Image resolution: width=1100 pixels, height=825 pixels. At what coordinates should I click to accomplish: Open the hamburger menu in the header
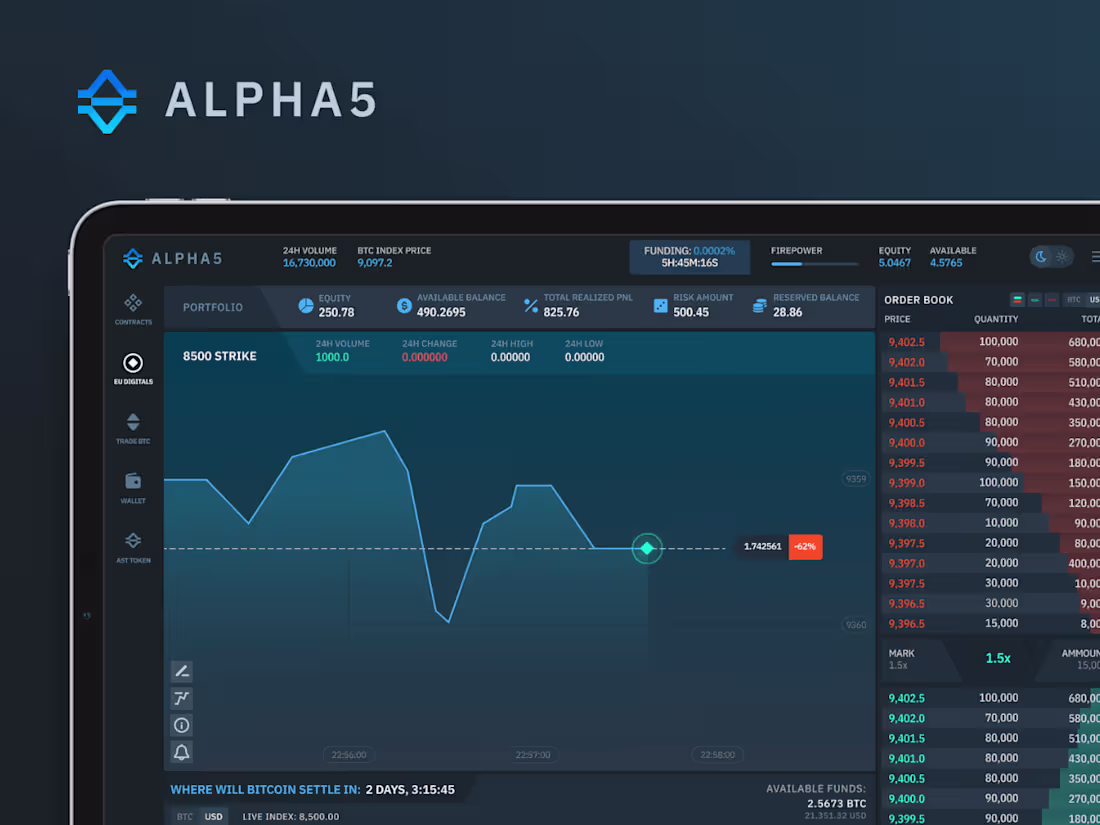pos(1096,257)
